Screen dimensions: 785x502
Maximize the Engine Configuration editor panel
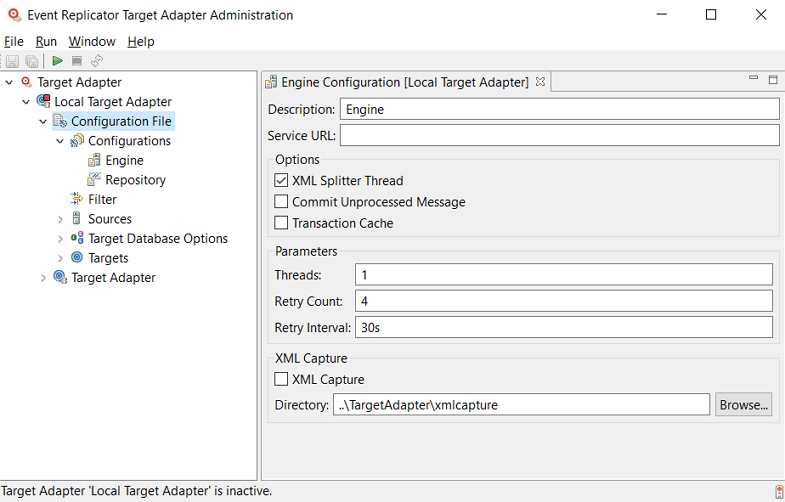point(773,79)
